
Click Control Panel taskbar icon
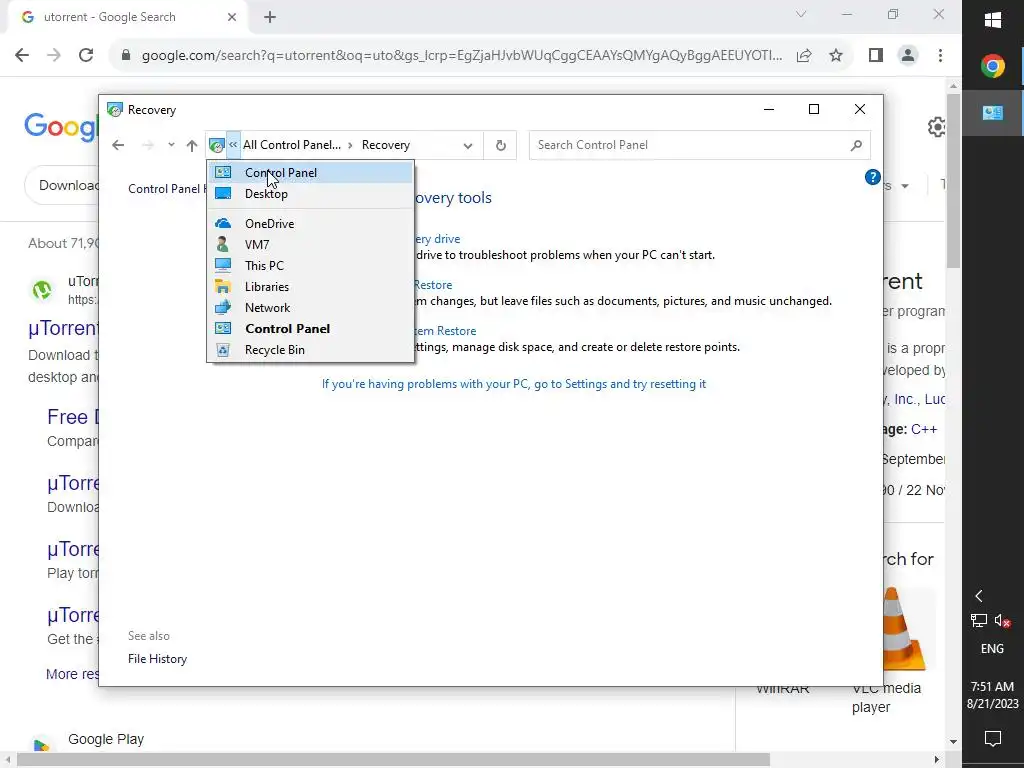(993, 113)
